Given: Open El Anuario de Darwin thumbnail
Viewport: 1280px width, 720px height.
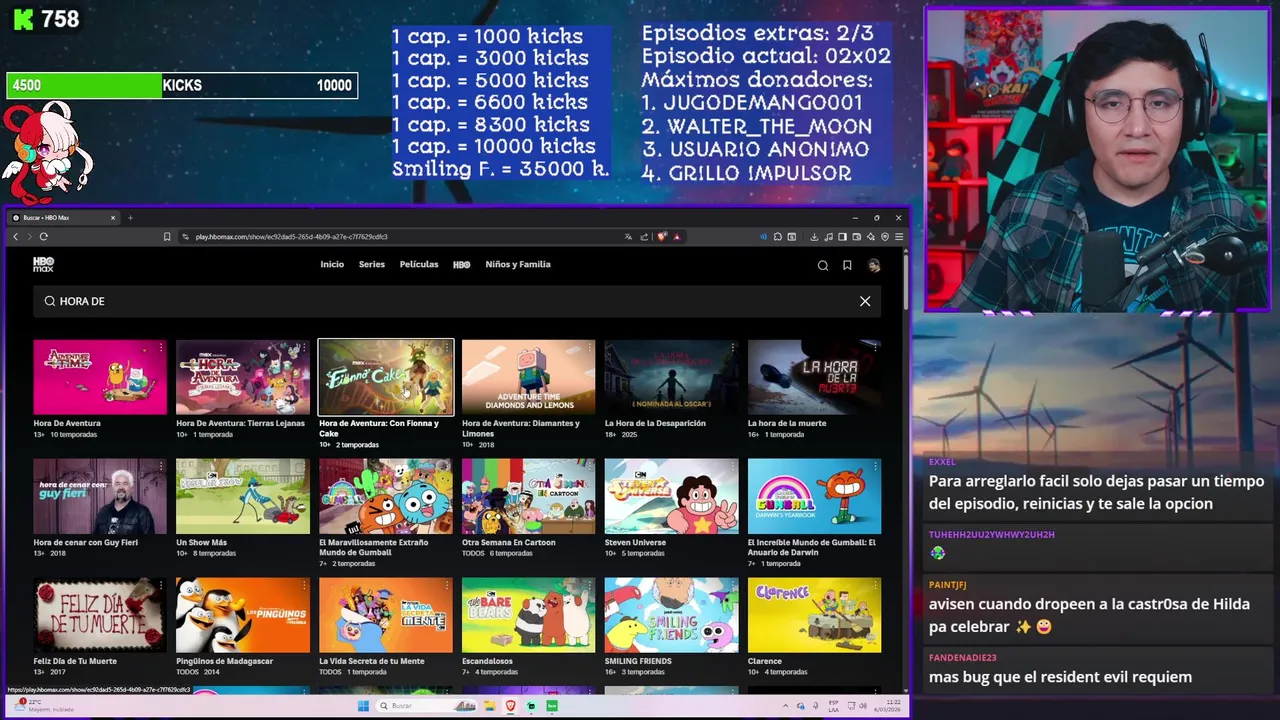Looking at the screenshot, I should pyautogui.click(x=815, y=496).
